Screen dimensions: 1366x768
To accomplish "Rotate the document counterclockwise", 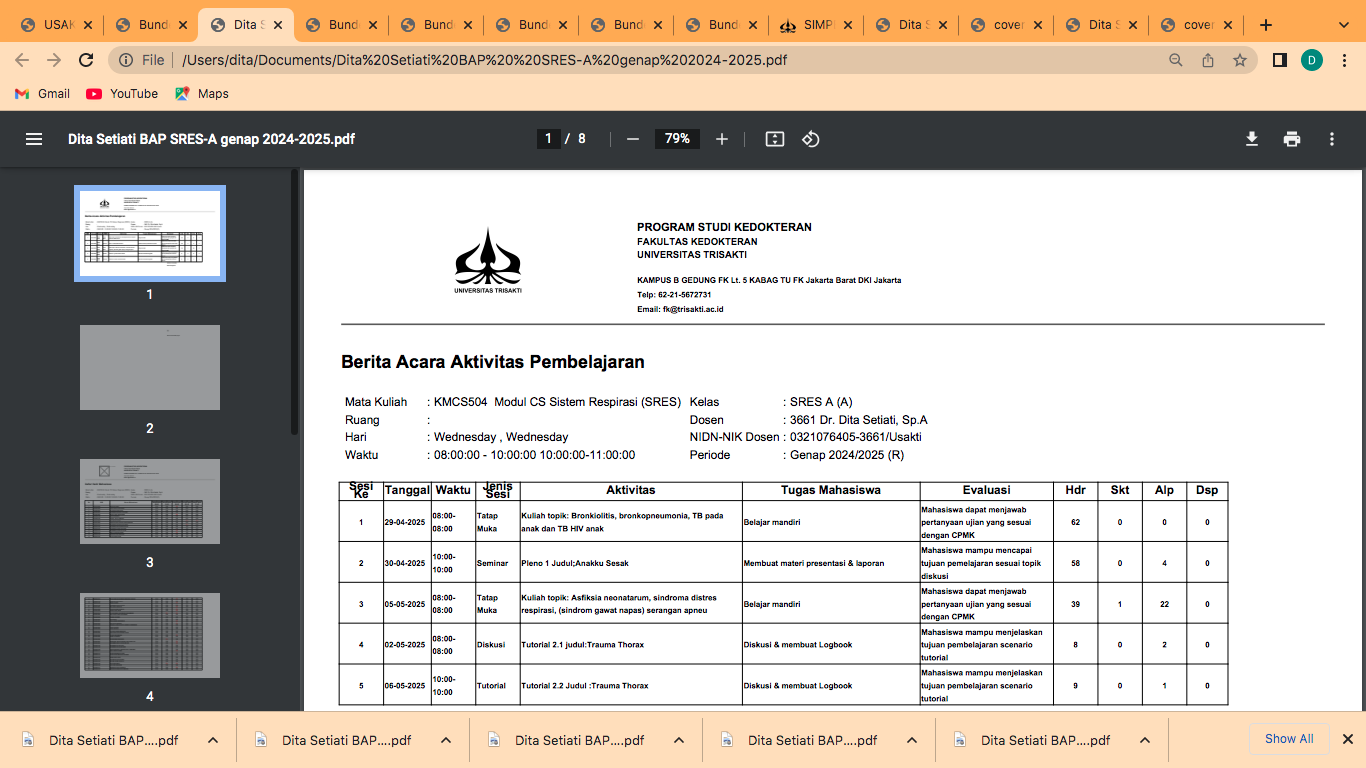I will pos(811,139).
